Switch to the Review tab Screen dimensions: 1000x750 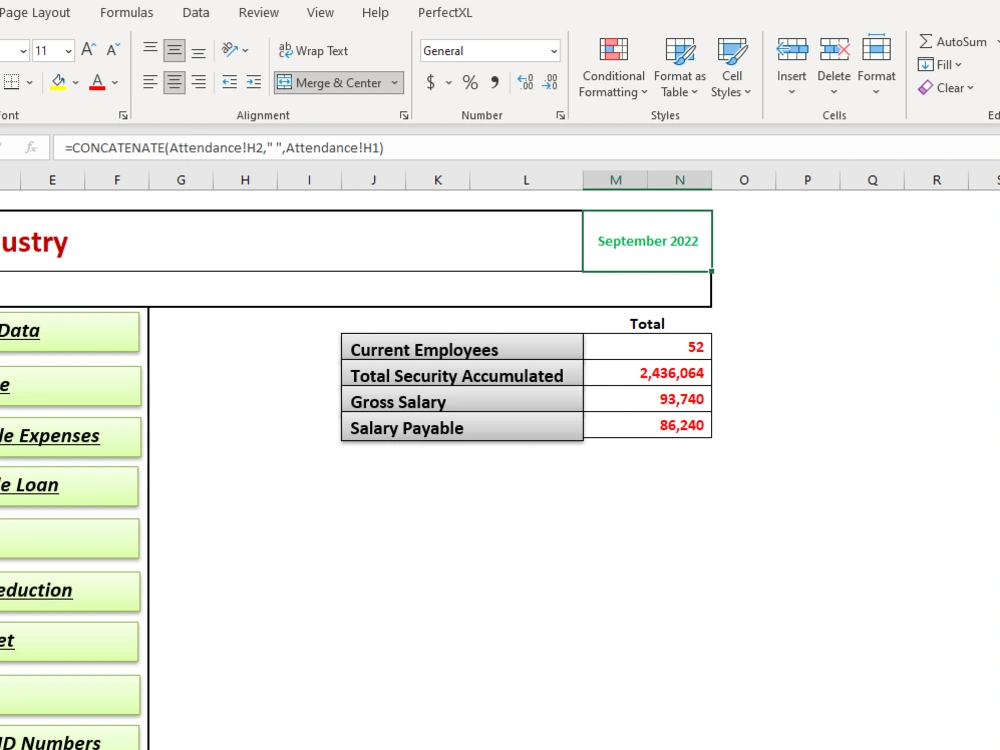258,13
